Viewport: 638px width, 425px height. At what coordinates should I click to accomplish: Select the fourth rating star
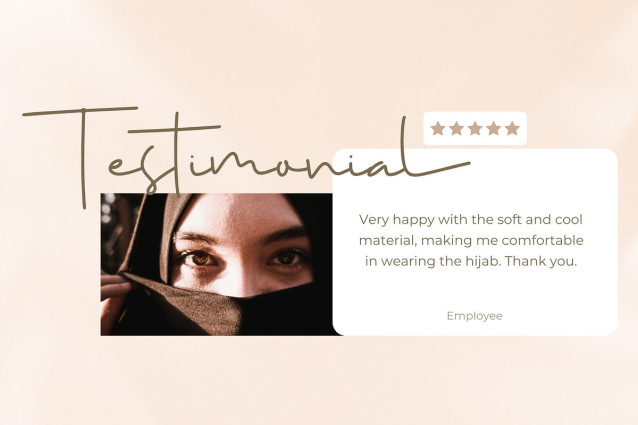click(x=494, y=129)
